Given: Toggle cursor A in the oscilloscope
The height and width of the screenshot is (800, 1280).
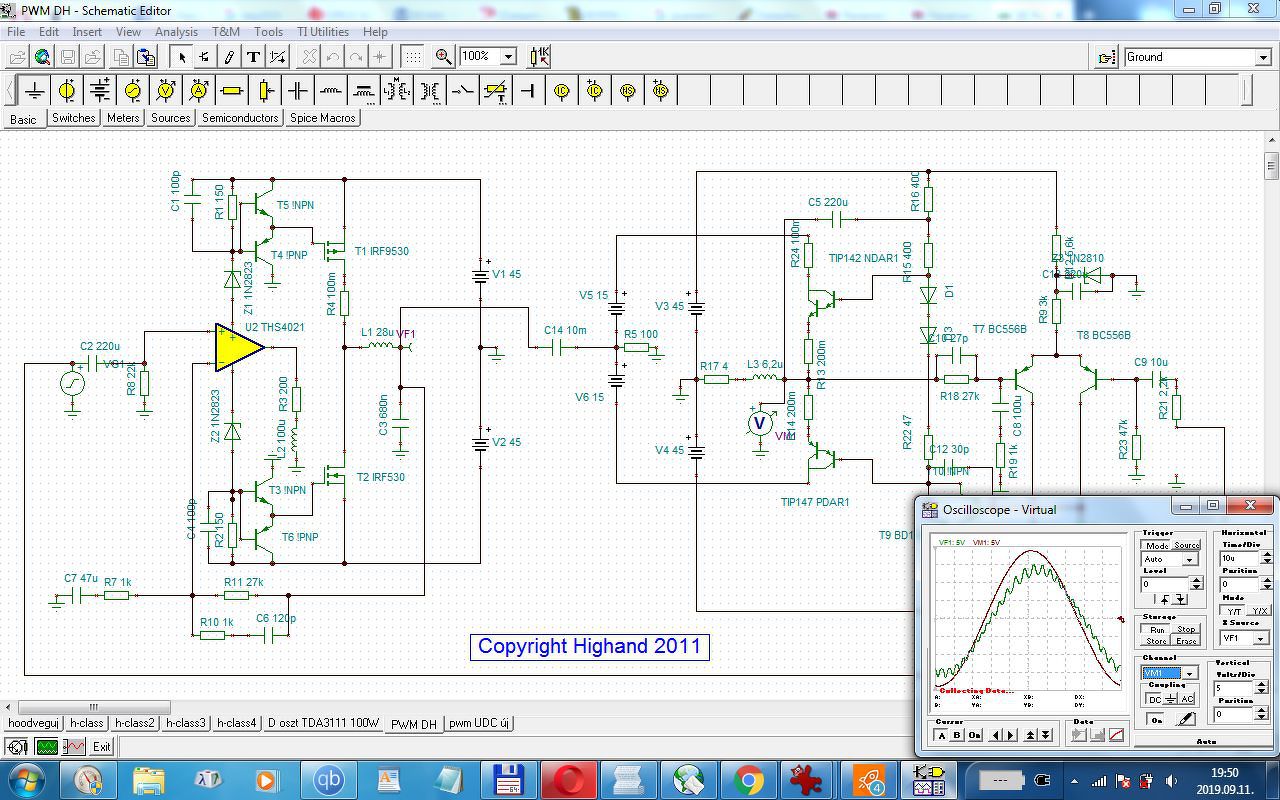Looking at the screenshot, I should click(x=941, y=735).
